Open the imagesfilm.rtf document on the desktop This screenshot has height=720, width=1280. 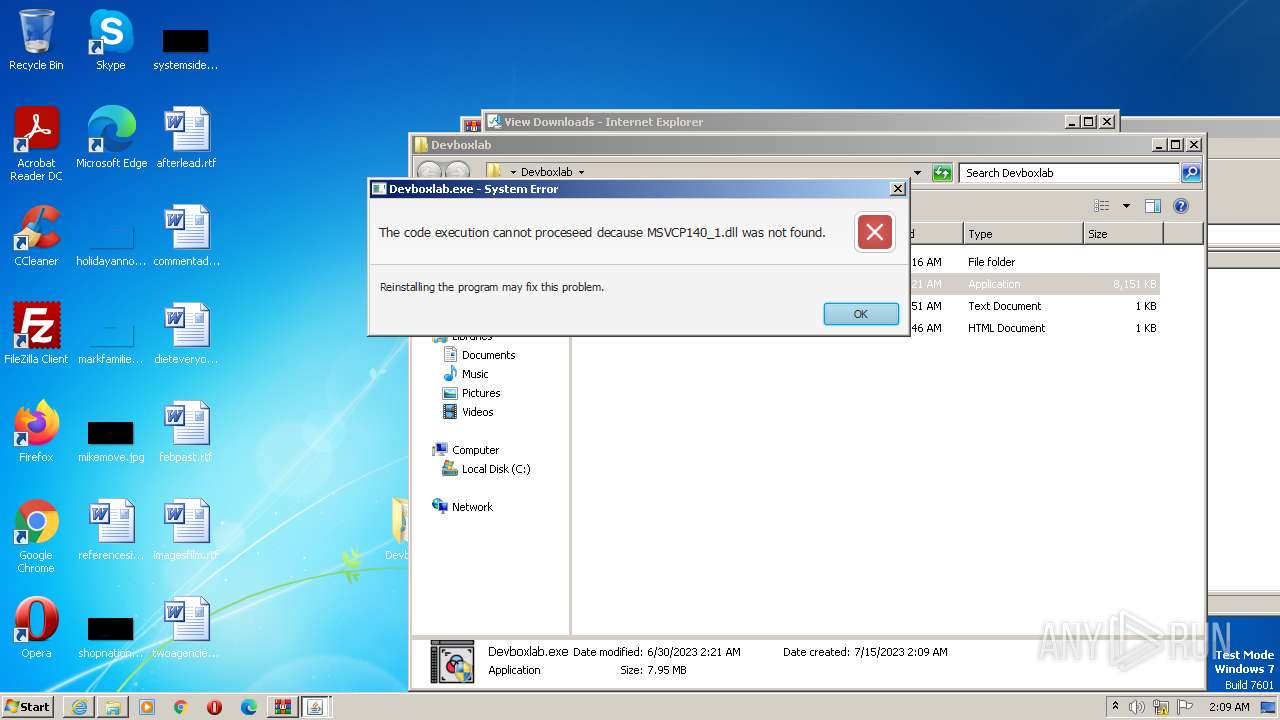coord(186,530)
